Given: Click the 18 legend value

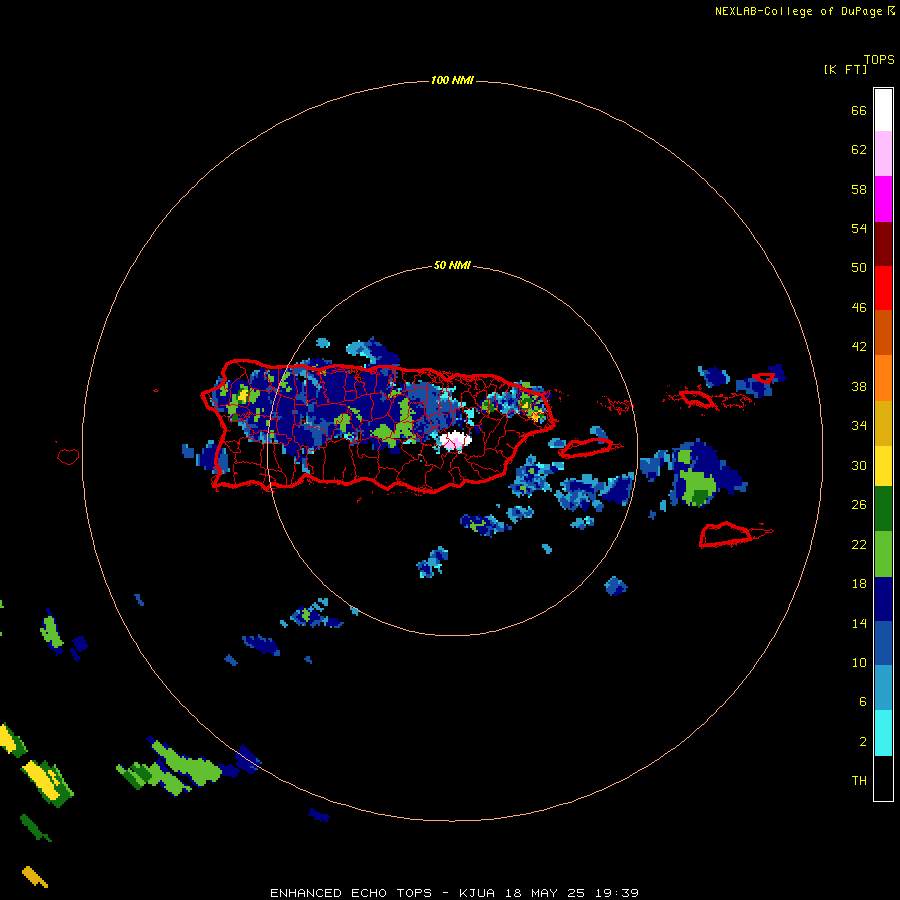Looking at the screenshot, I should tap(859, 584).
